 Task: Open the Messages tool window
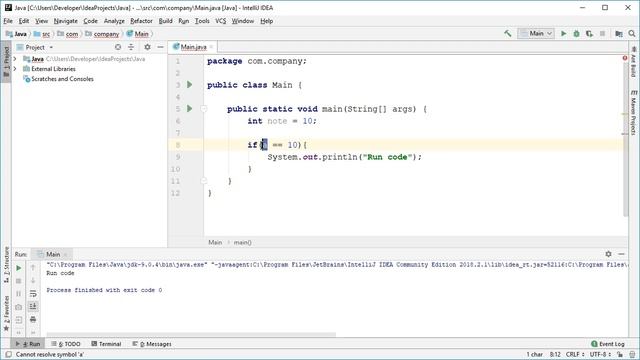[x=152, y=344]
